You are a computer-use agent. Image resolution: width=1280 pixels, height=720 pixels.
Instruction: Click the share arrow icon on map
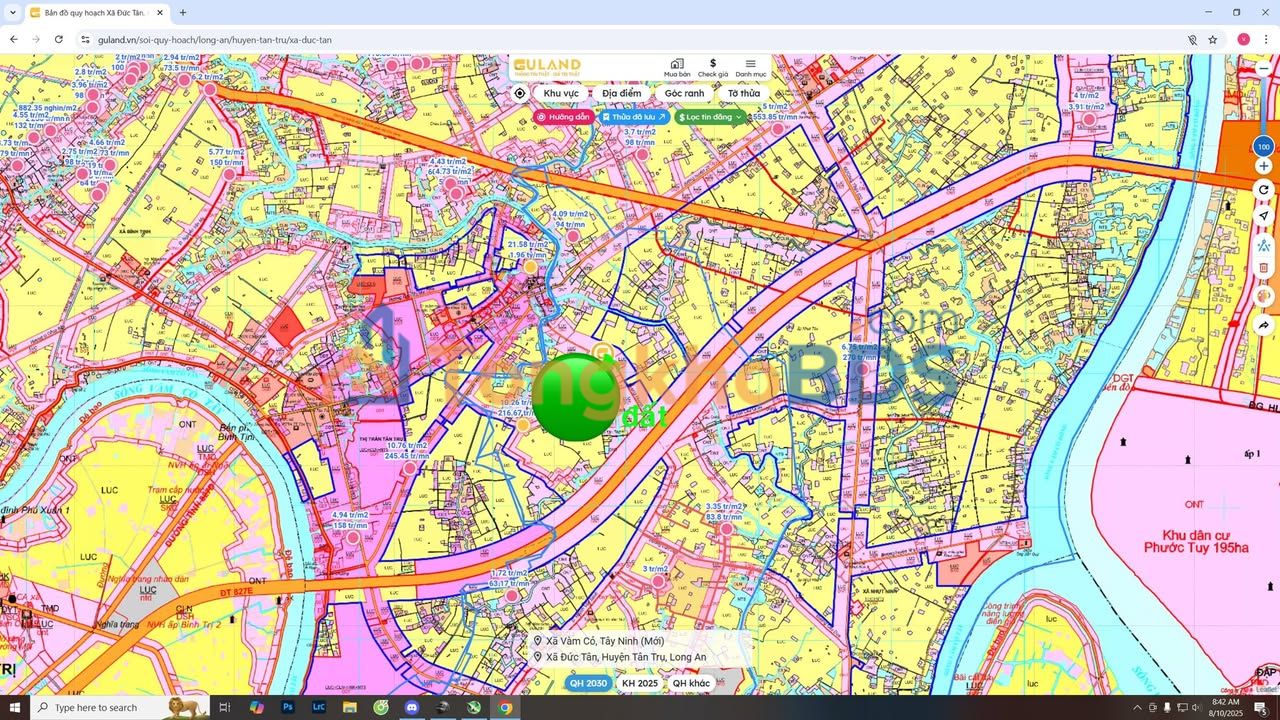[1264, 325]
